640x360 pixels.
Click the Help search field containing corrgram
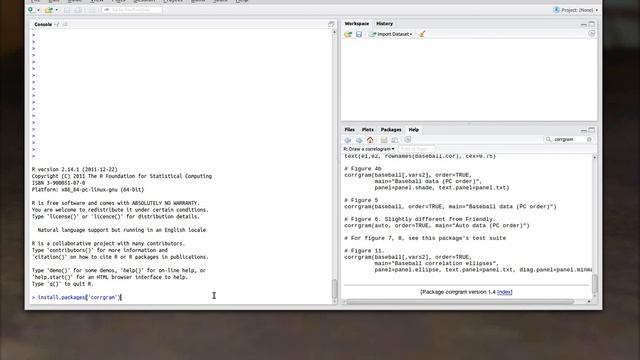point(569,140)
